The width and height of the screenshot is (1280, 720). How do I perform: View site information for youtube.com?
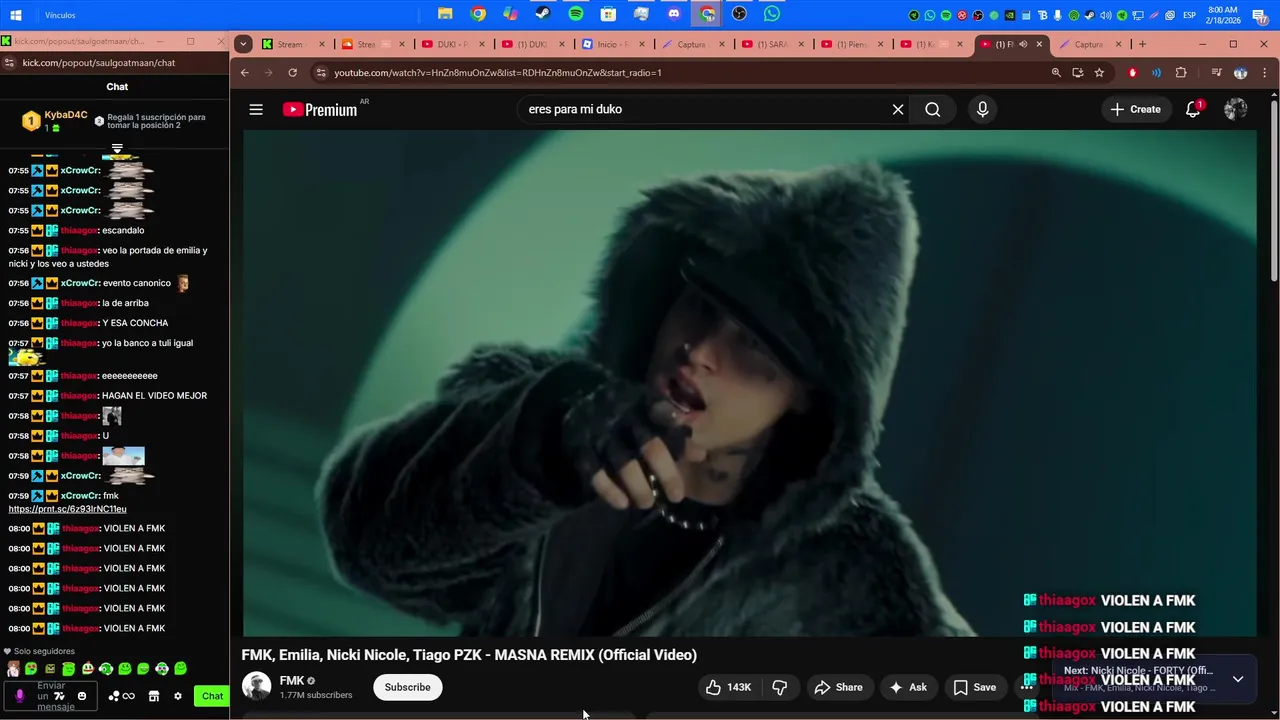(x=320, y=73)
